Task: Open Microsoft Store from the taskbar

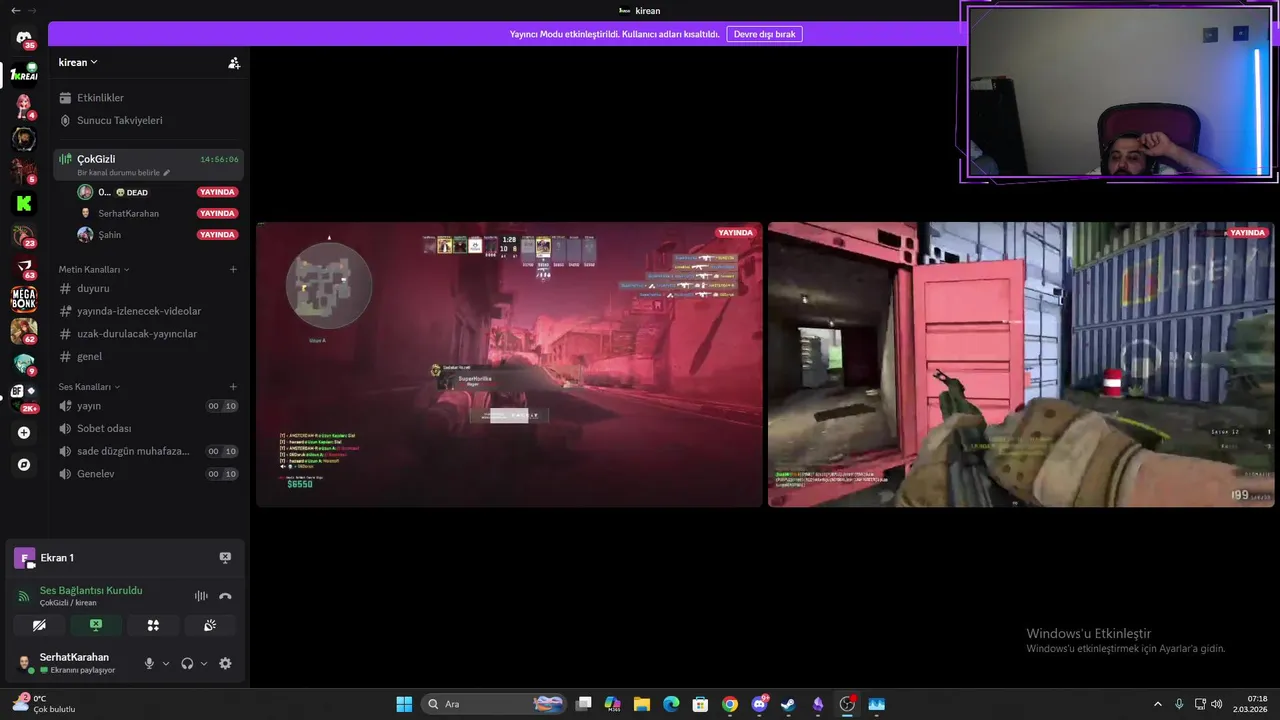Action: click(700, 704)
